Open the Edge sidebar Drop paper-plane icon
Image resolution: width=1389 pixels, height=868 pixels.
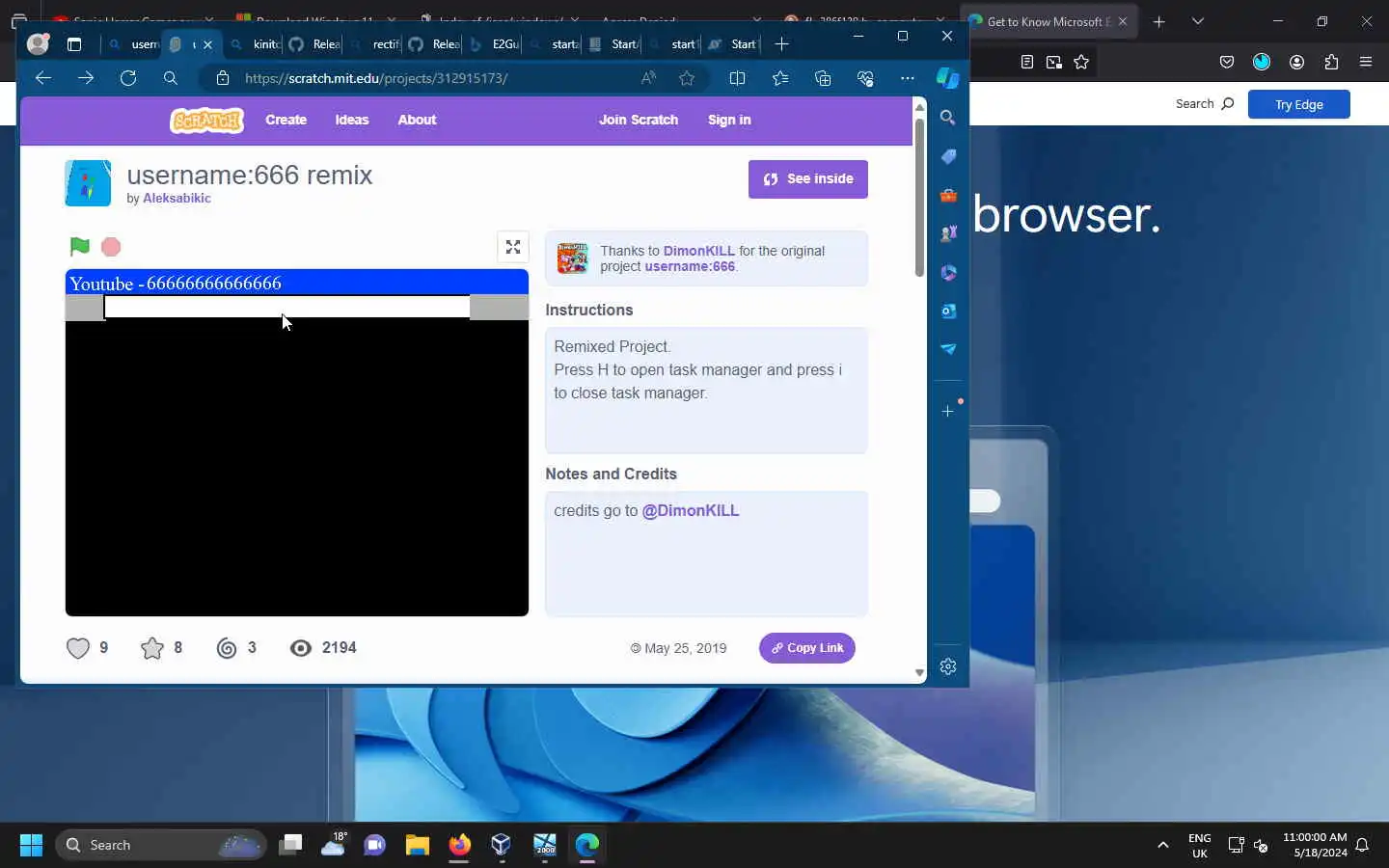(948, 349)
